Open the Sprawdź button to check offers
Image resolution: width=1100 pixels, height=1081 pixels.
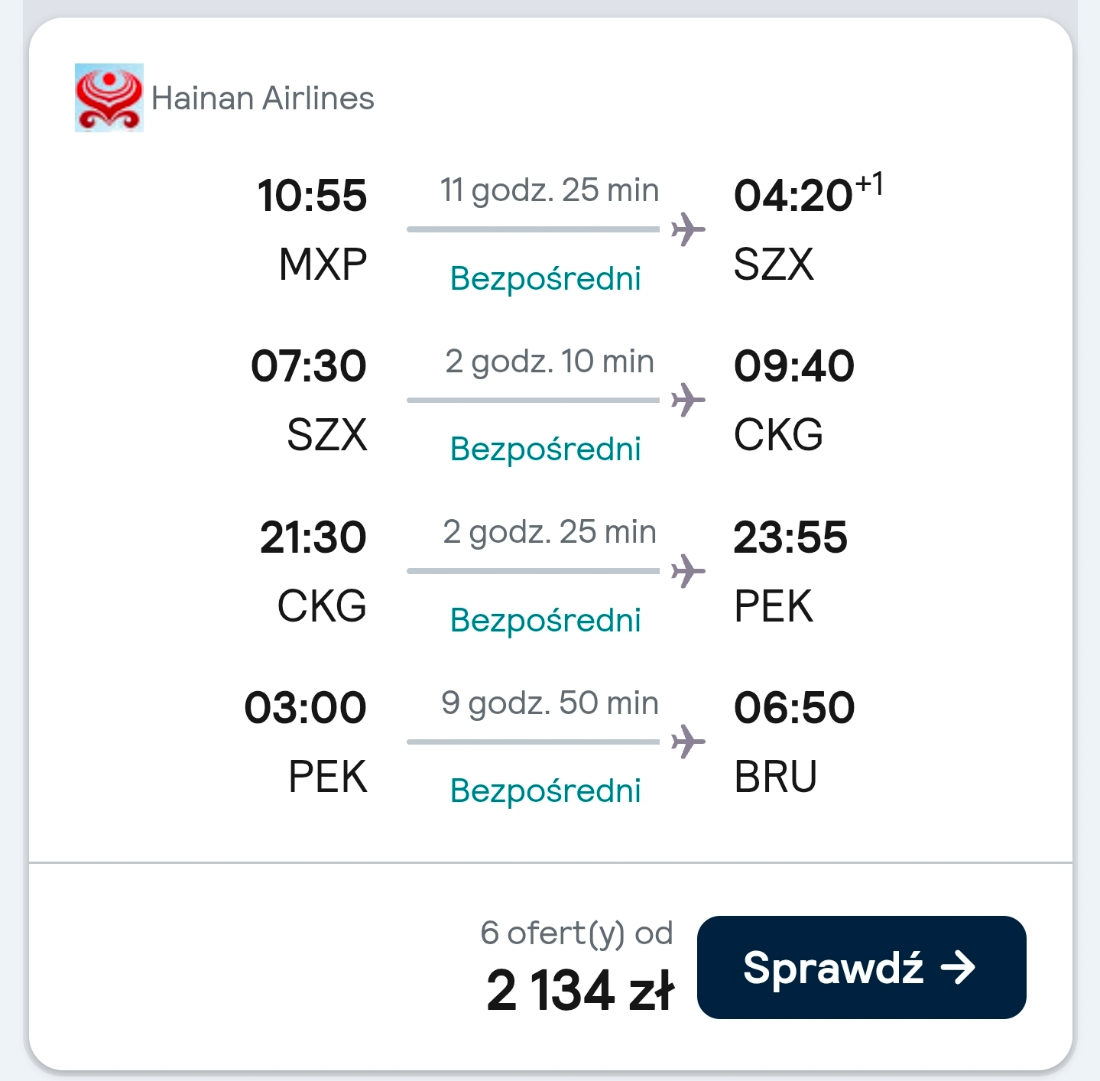click(x=861, y=967)
